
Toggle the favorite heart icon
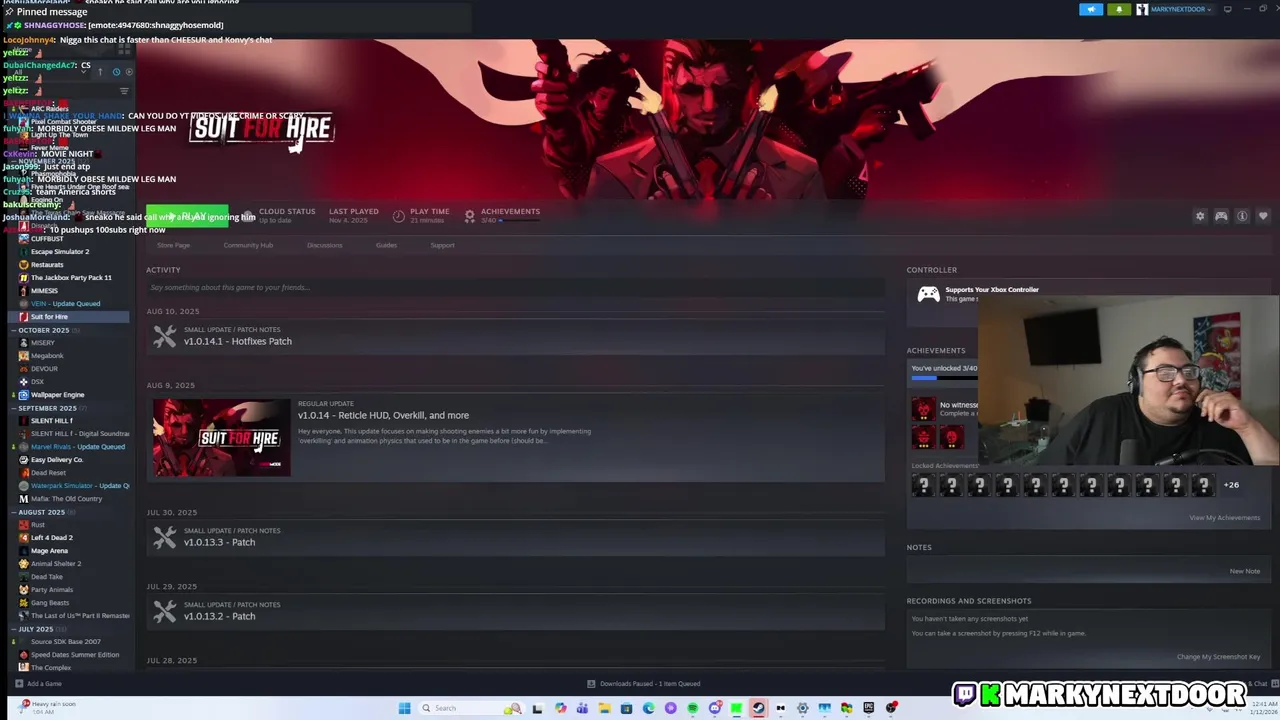point(1263,216)
